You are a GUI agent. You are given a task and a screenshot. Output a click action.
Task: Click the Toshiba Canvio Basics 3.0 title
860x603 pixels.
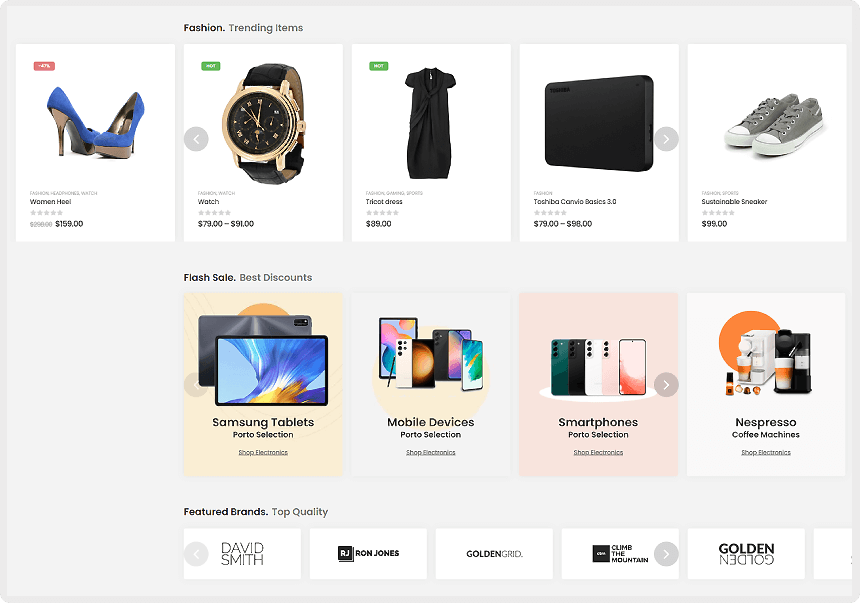pyautogui.click(x=575, y=201)
